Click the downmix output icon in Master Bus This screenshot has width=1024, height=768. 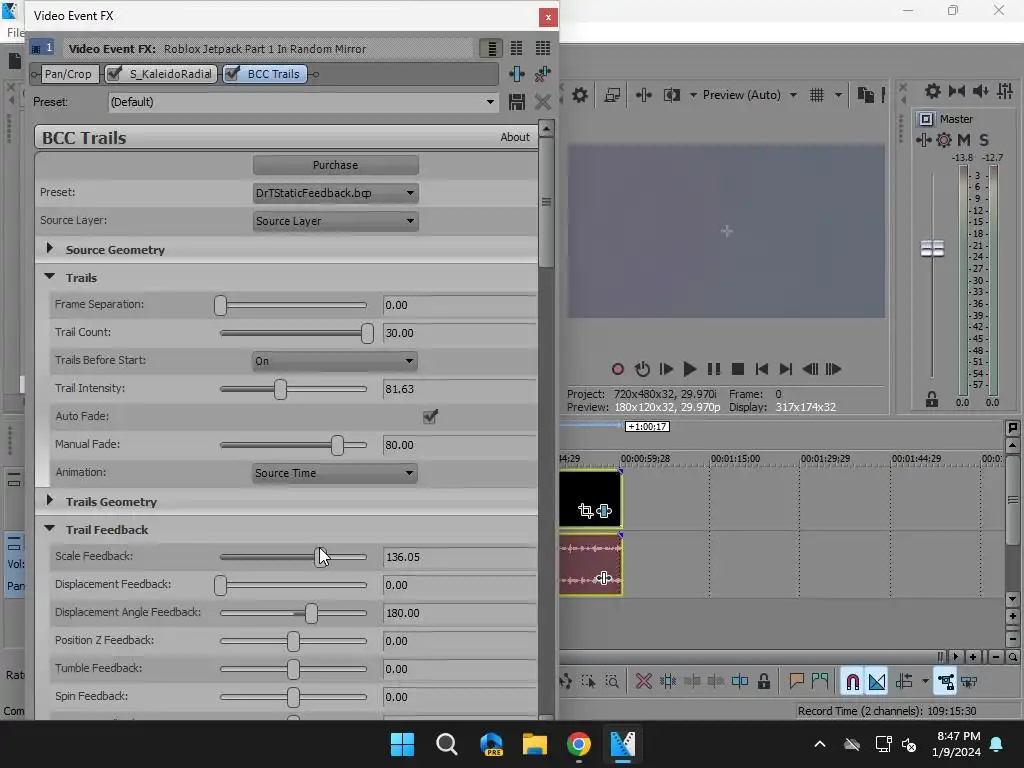pyautogui.click(x=957, y=91)
